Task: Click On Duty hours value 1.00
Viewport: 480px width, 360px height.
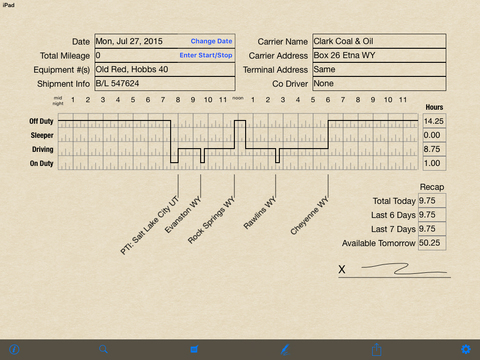Action: (x=434, y=163)
